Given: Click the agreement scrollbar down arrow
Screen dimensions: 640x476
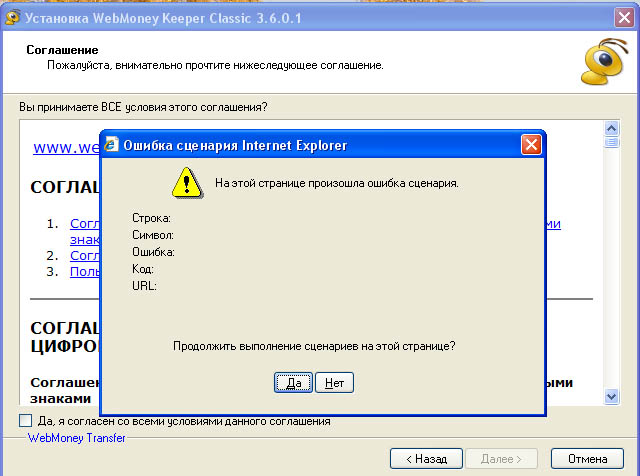Looking at the screenshot, I should point(611,396).
